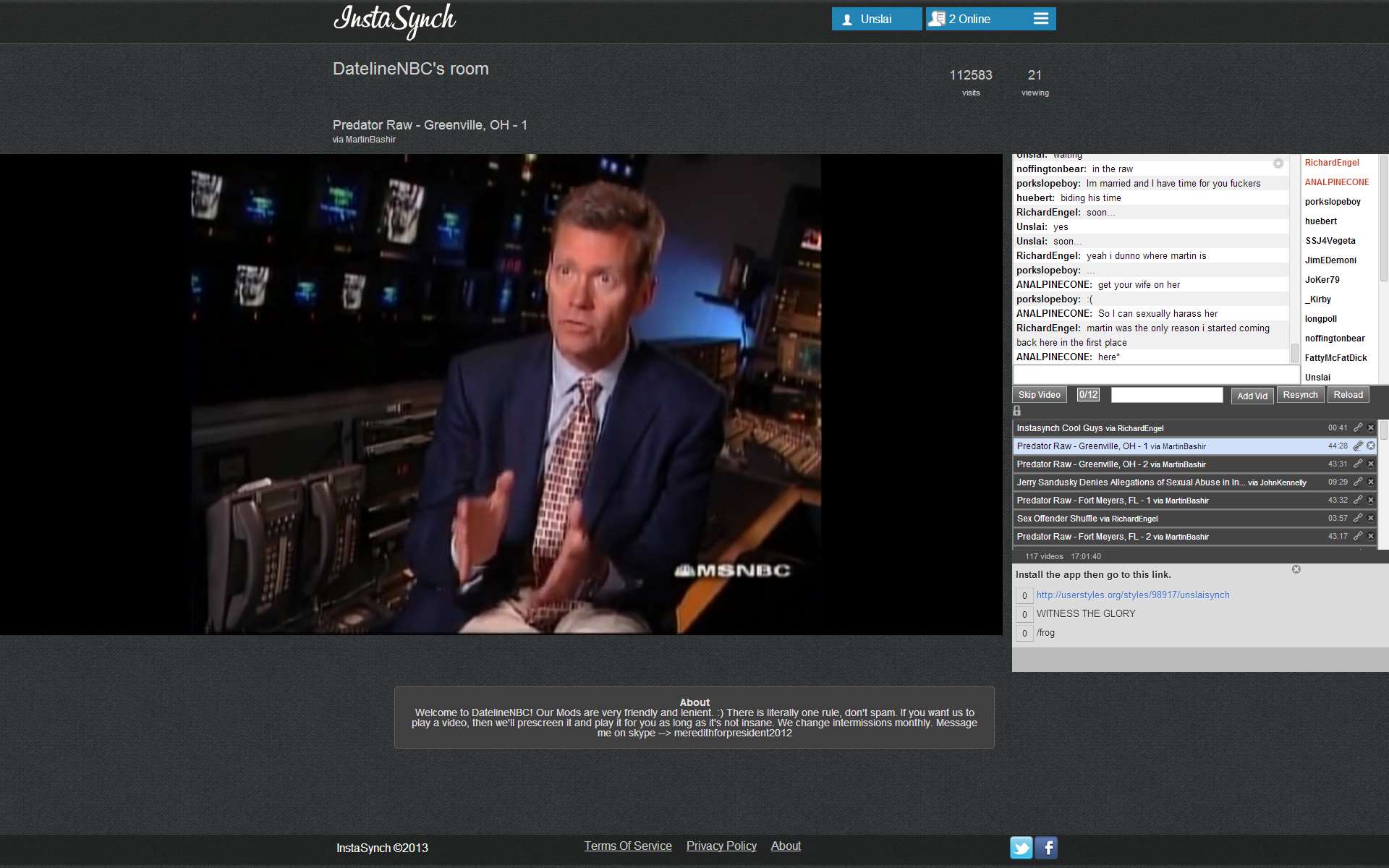Click the Skip Video button
The width and height of the screenshot is (1389, 868).
pyautogui.click(x=1039, y=395)
